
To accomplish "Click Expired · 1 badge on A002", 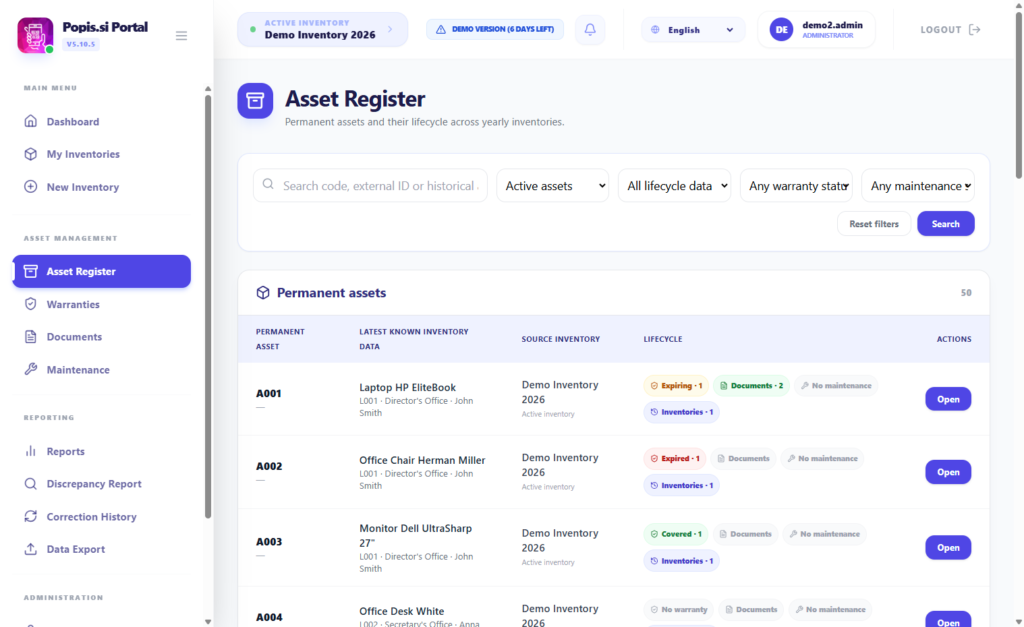I will tap(675, 458).
